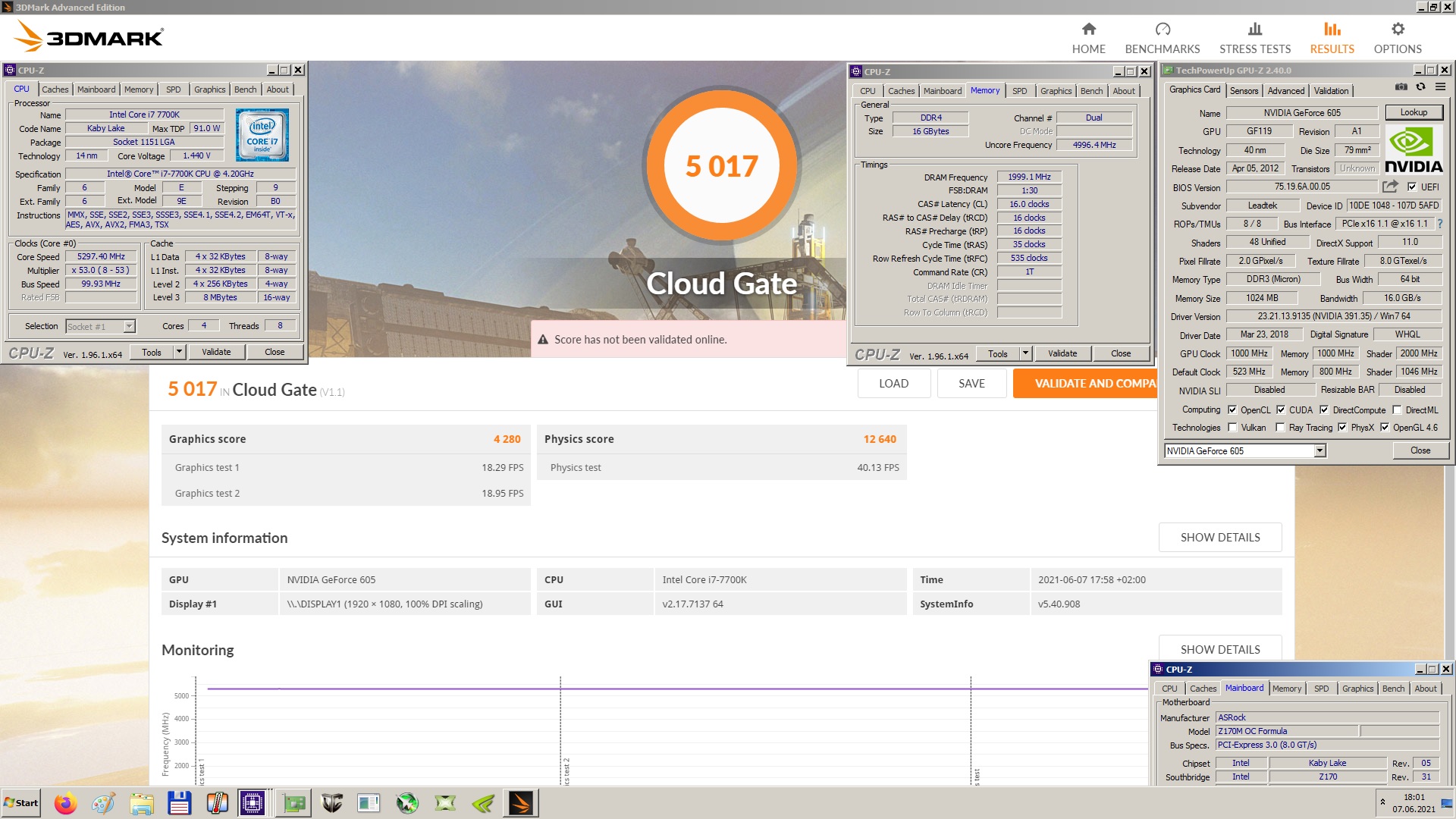Click the TC shield taskbar icon
This screenshot has width=1456, height=819.
331,803
